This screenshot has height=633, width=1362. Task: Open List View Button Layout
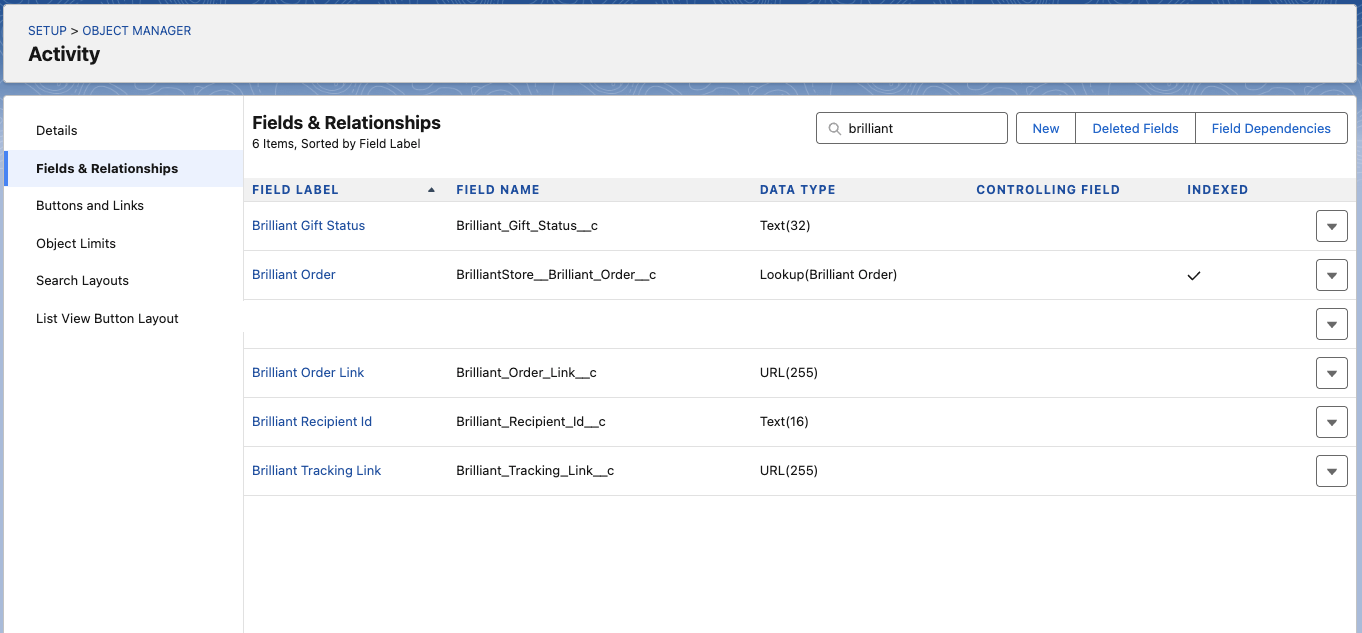point(107,319)
